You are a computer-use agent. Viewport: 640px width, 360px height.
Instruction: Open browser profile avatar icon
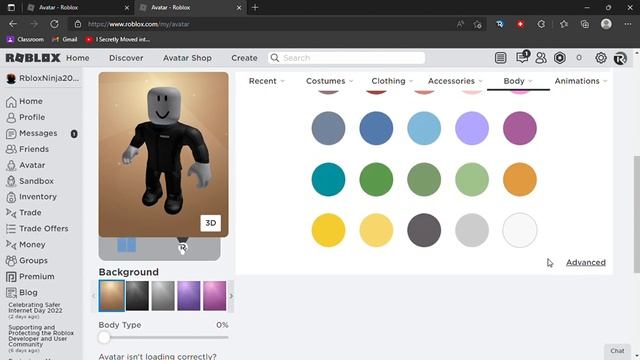tap(606, 24)
